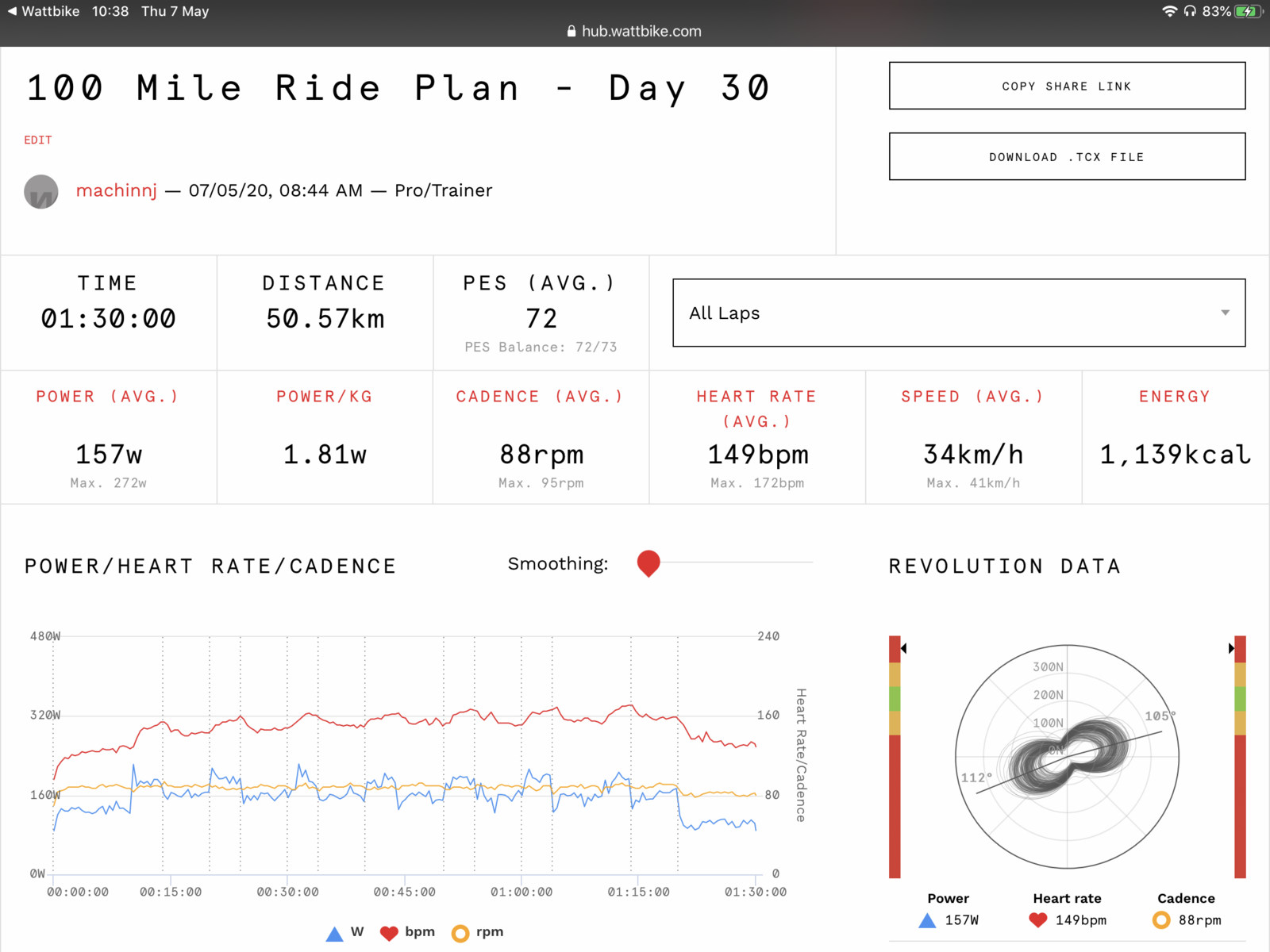The width and height of the screenshot is (1270, 952).
Task: Click the machinnj profile avatar
Action: [41, 192]
